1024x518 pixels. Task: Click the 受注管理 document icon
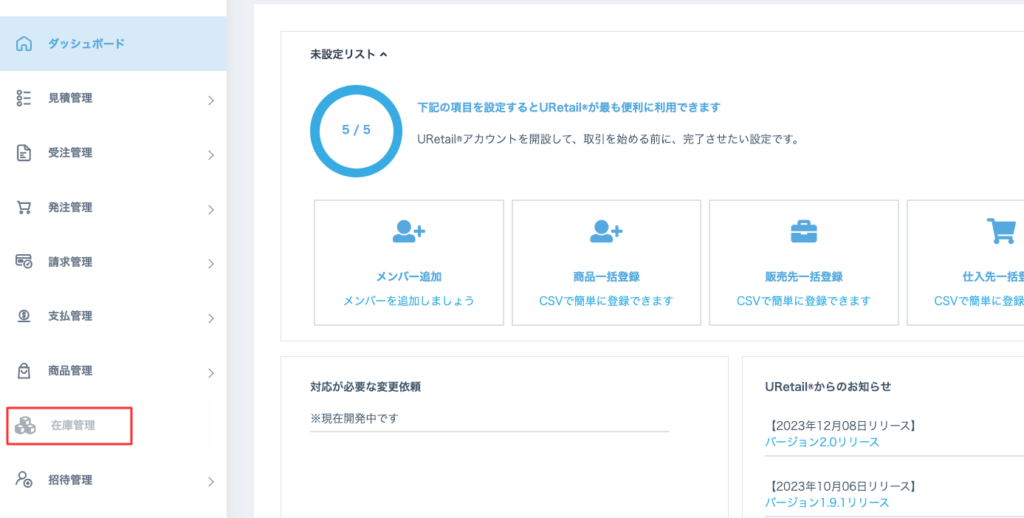pos(25,153)
